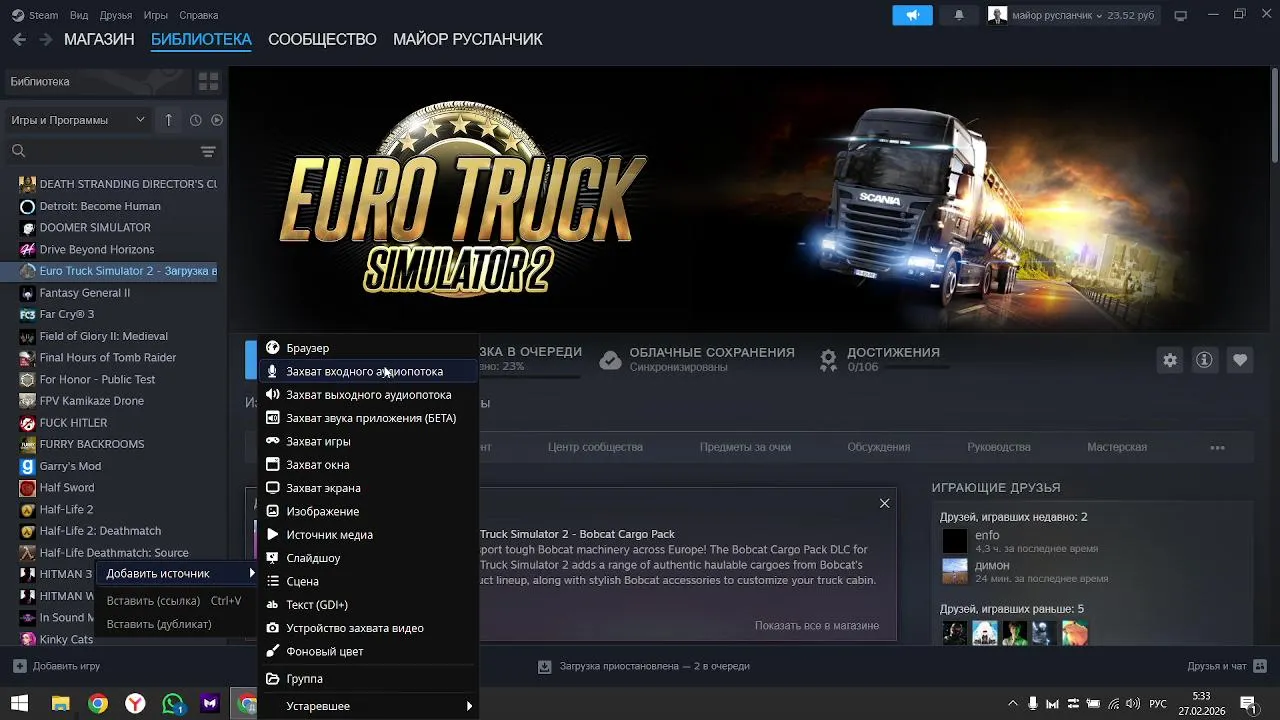1280x720 pixels.
Task: Open the СООБЩЕСТВО tab
Action: [x=322, y=39]
